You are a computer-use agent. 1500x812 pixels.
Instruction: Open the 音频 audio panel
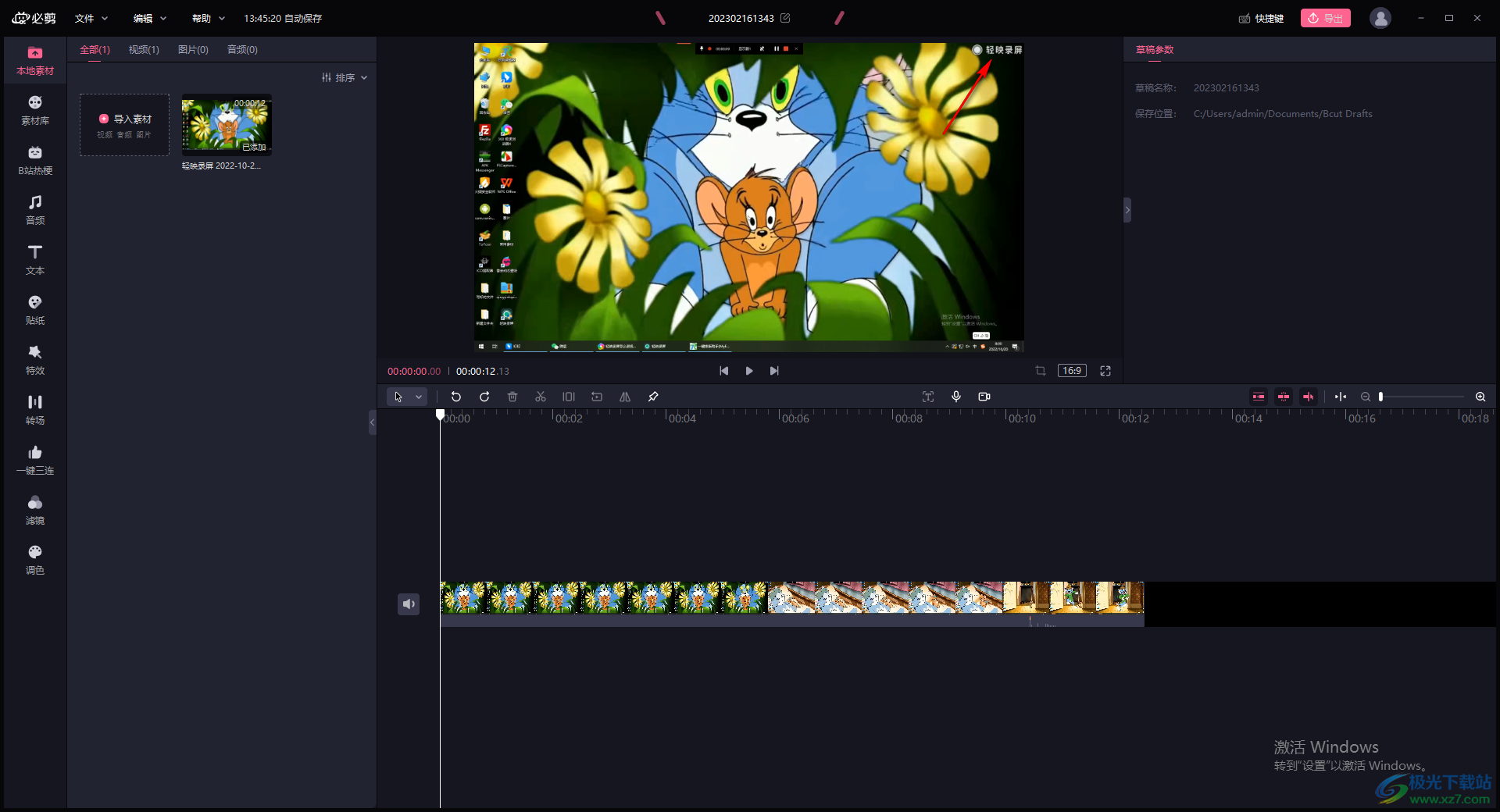[35, 211]
